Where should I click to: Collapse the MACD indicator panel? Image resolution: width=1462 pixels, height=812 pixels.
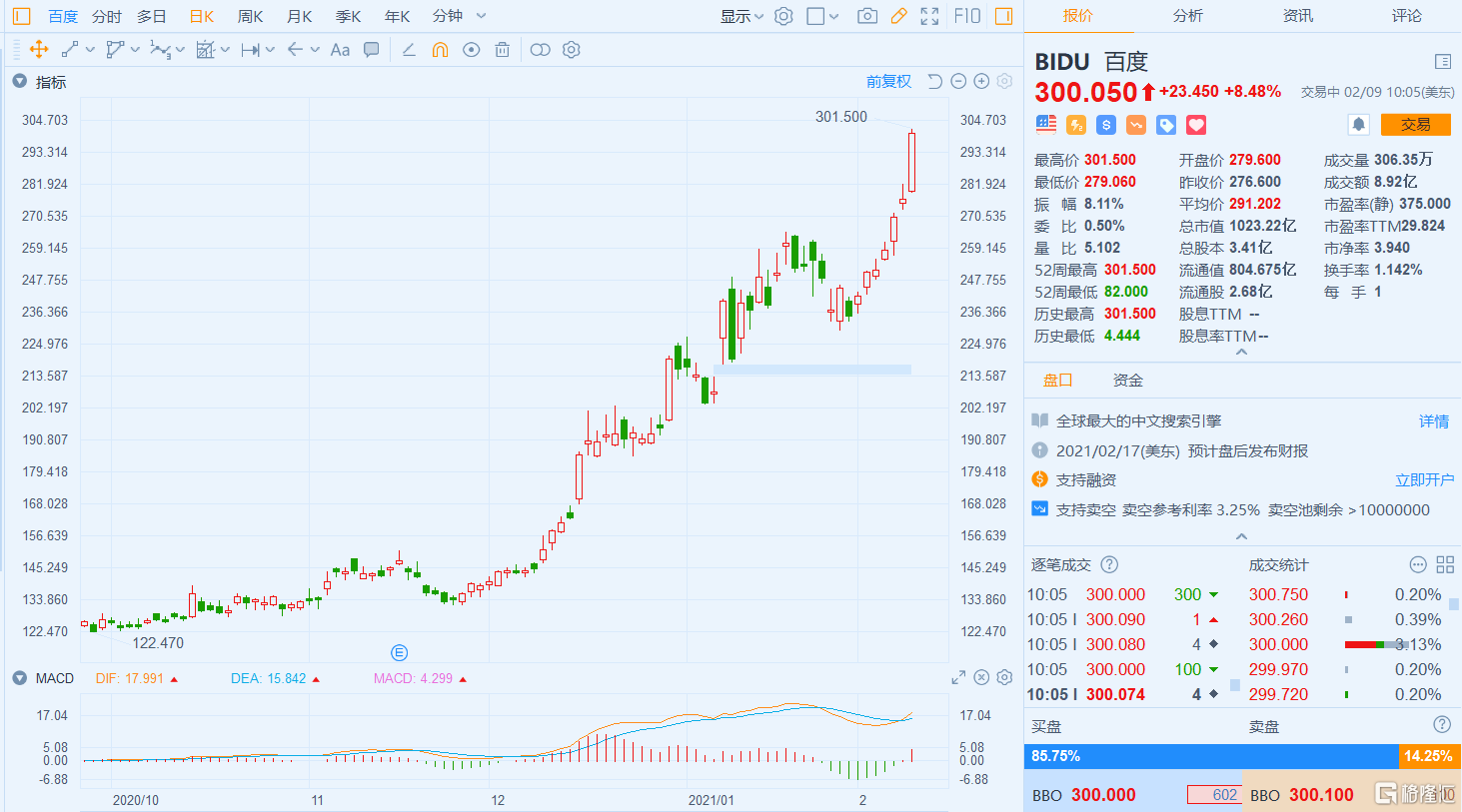point(19,677)
